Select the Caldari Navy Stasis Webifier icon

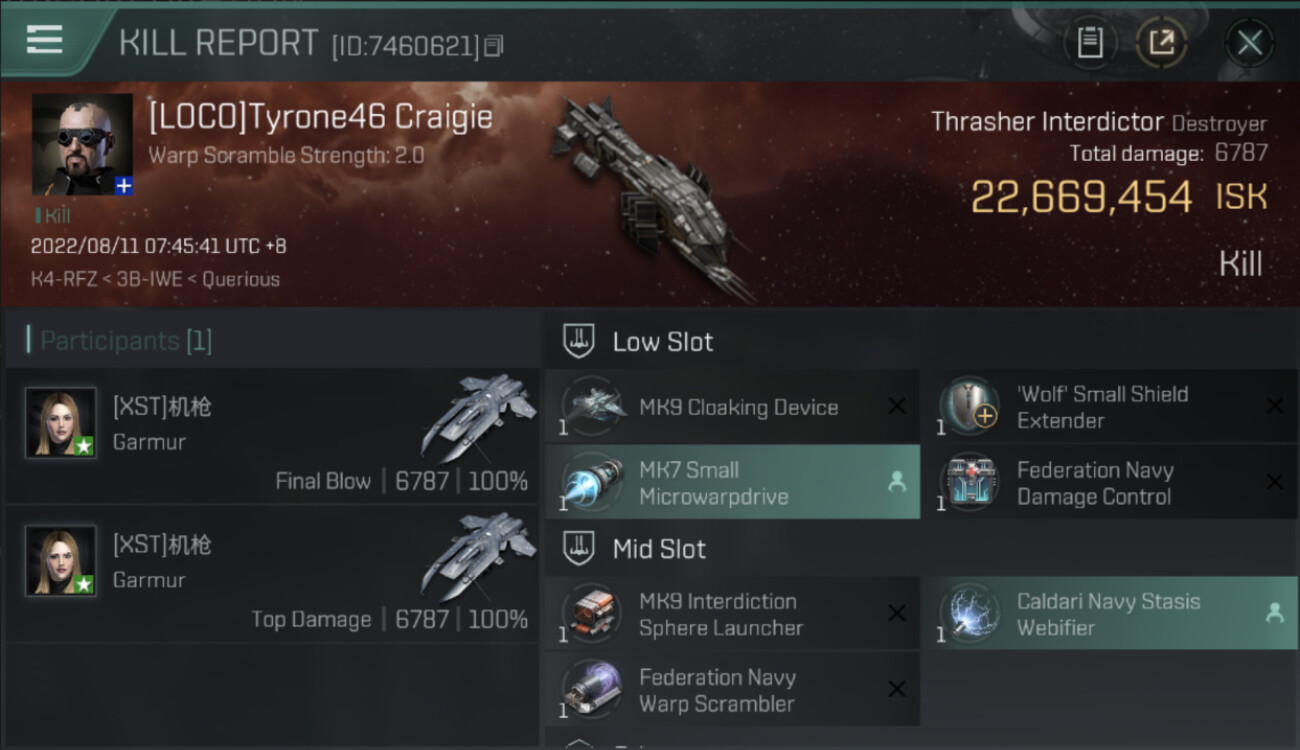coord(970,614)
